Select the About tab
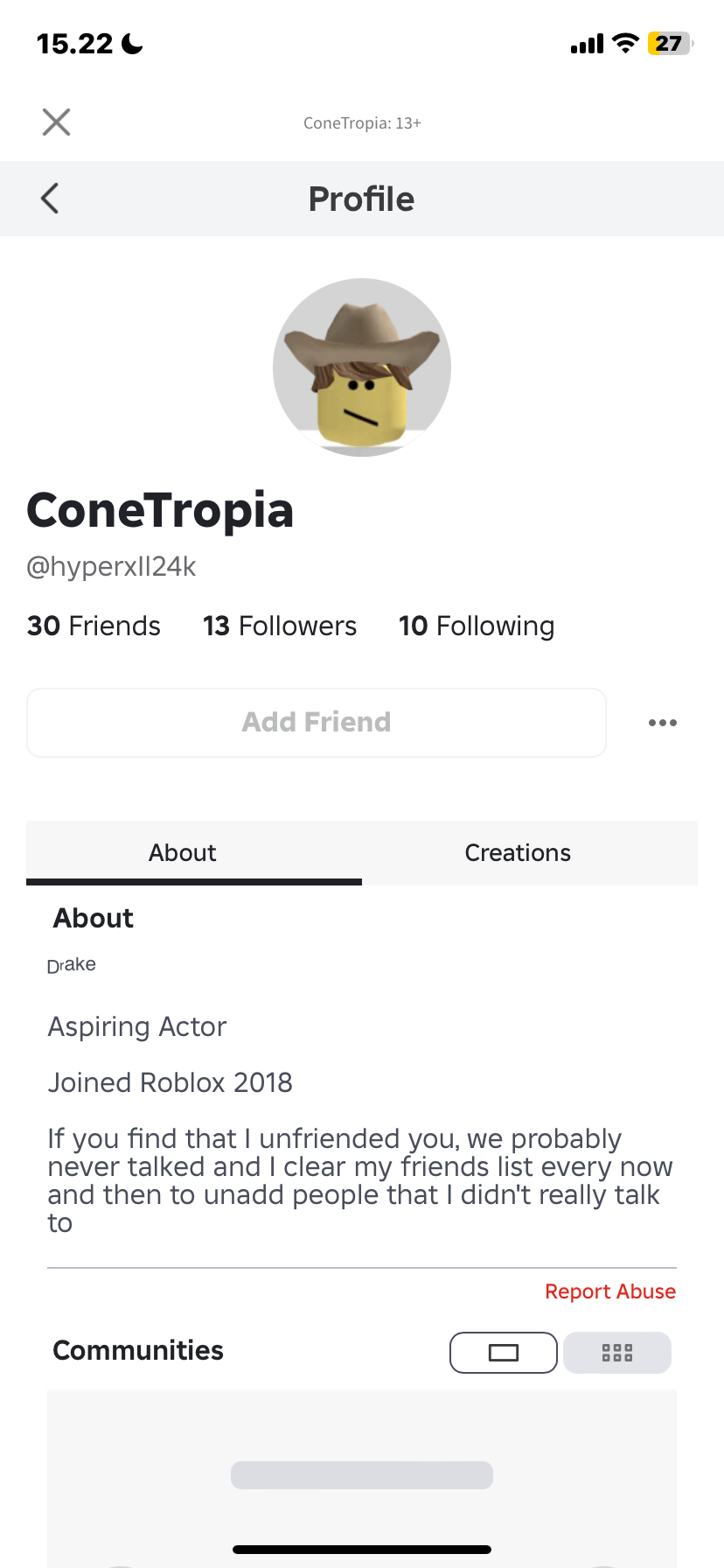724x1568 pixels. (x=182, y=853)
